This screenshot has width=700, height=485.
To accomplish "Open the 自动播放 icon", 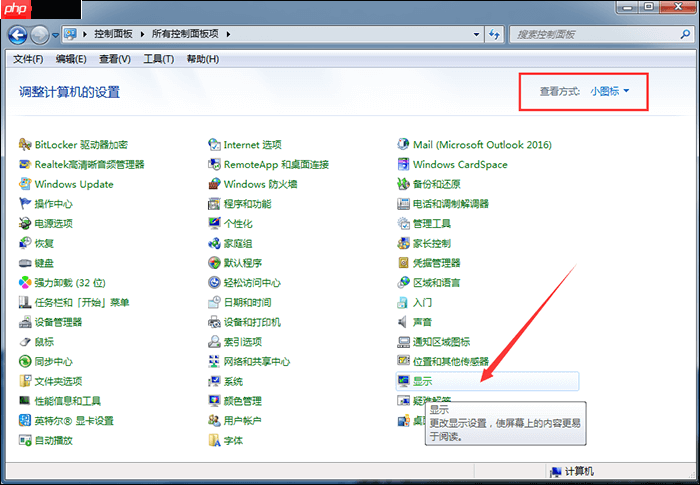I will pyautogui.click(x=25, y=440).
